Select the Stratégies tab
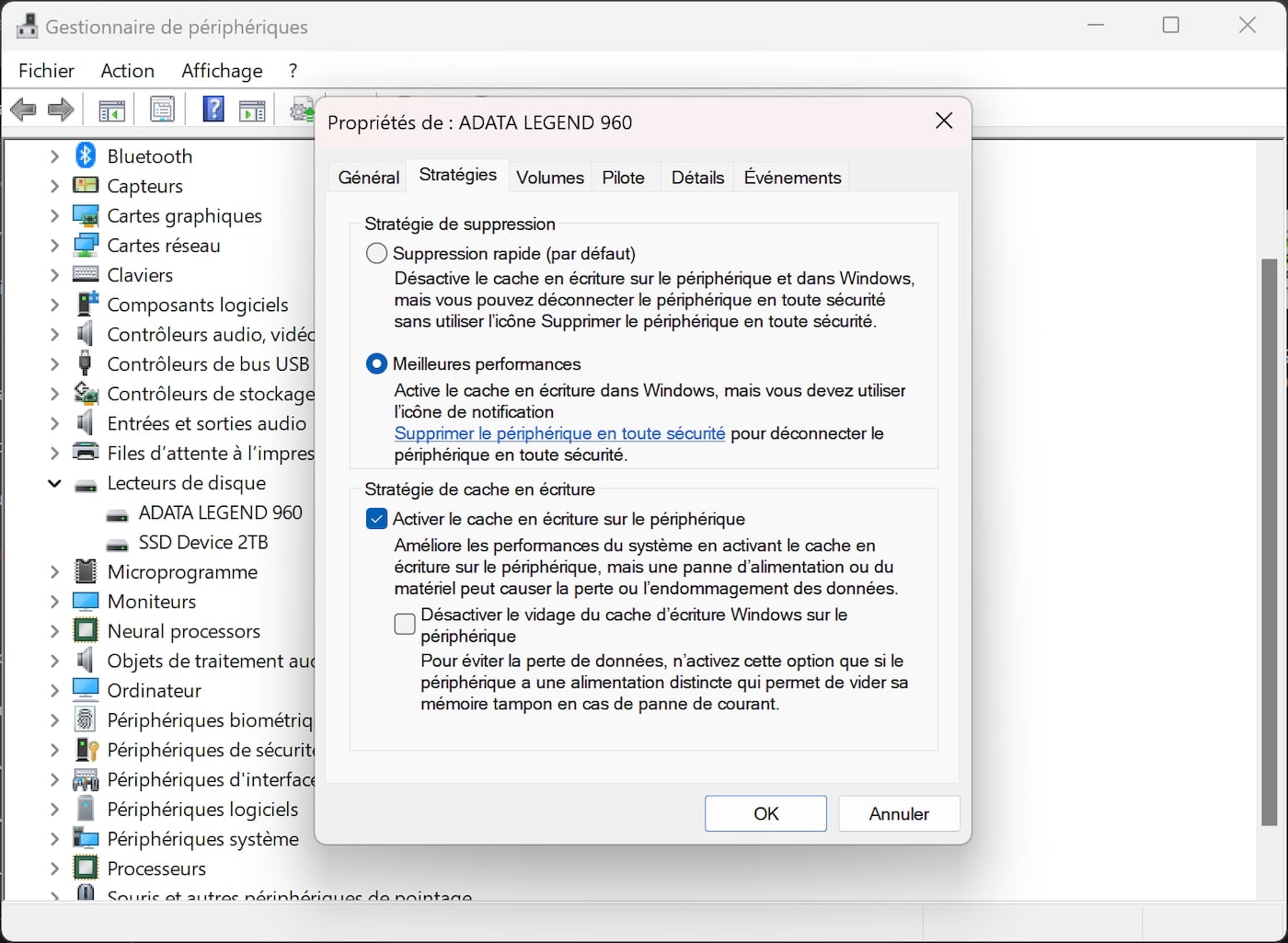1288x943 pixels. (x=457, y=175)
